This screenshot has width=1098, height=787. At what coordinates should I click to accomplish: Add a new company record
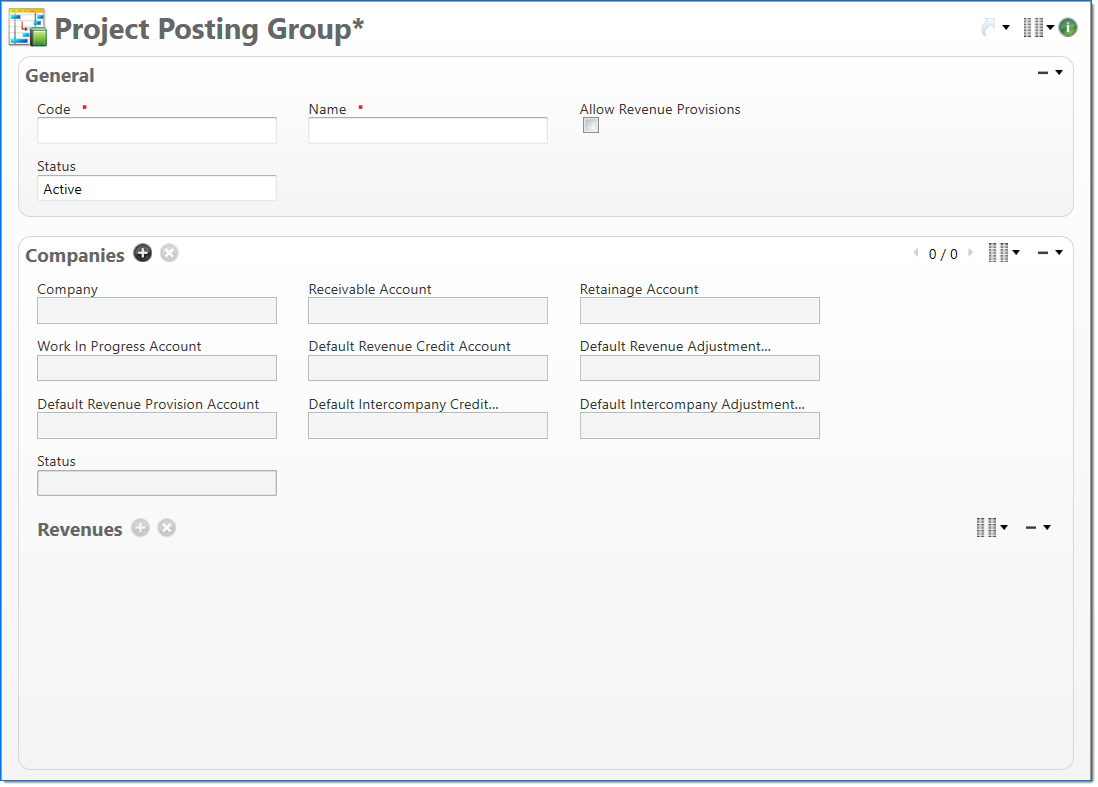pyautogui.click(x=143, y=254)
